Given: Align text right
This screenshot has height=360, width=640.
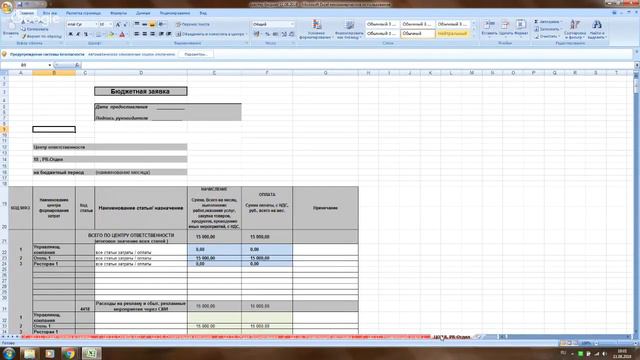Looking at the screenshot, I should (152, 34).
